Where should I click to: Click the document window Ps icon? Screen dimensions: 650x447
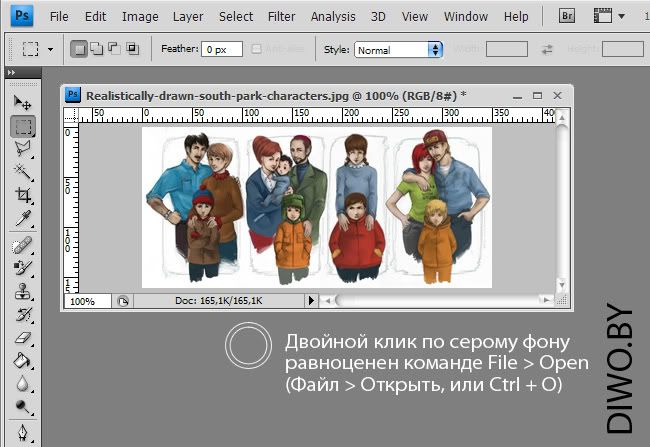coord(73,95)
